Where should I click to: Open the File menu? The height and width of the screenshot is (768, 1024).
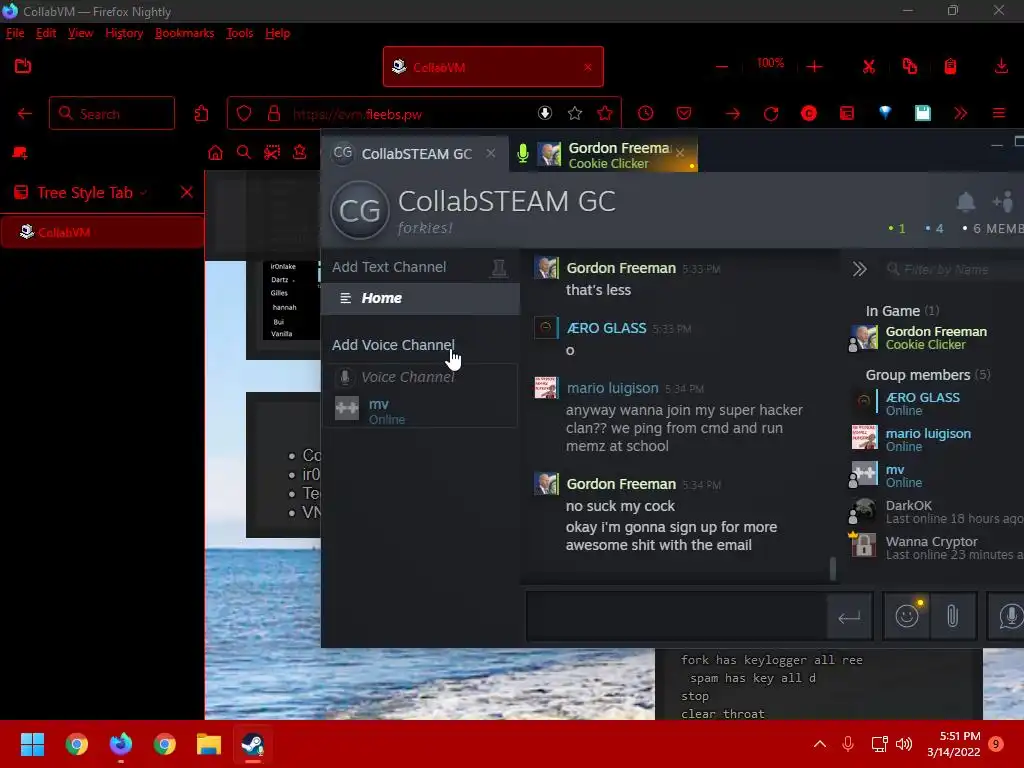[x=14, y=33]
